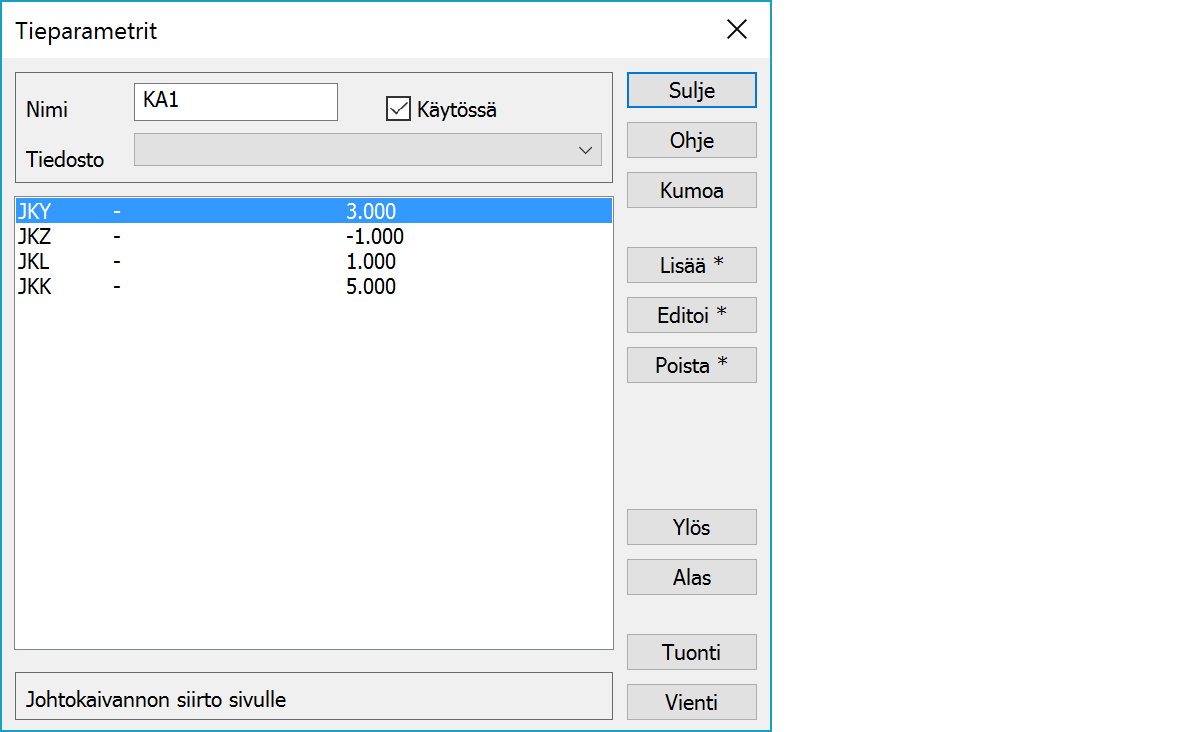
Task: Close the Tieparametrit dialog with X
Action: pos(737,30)
